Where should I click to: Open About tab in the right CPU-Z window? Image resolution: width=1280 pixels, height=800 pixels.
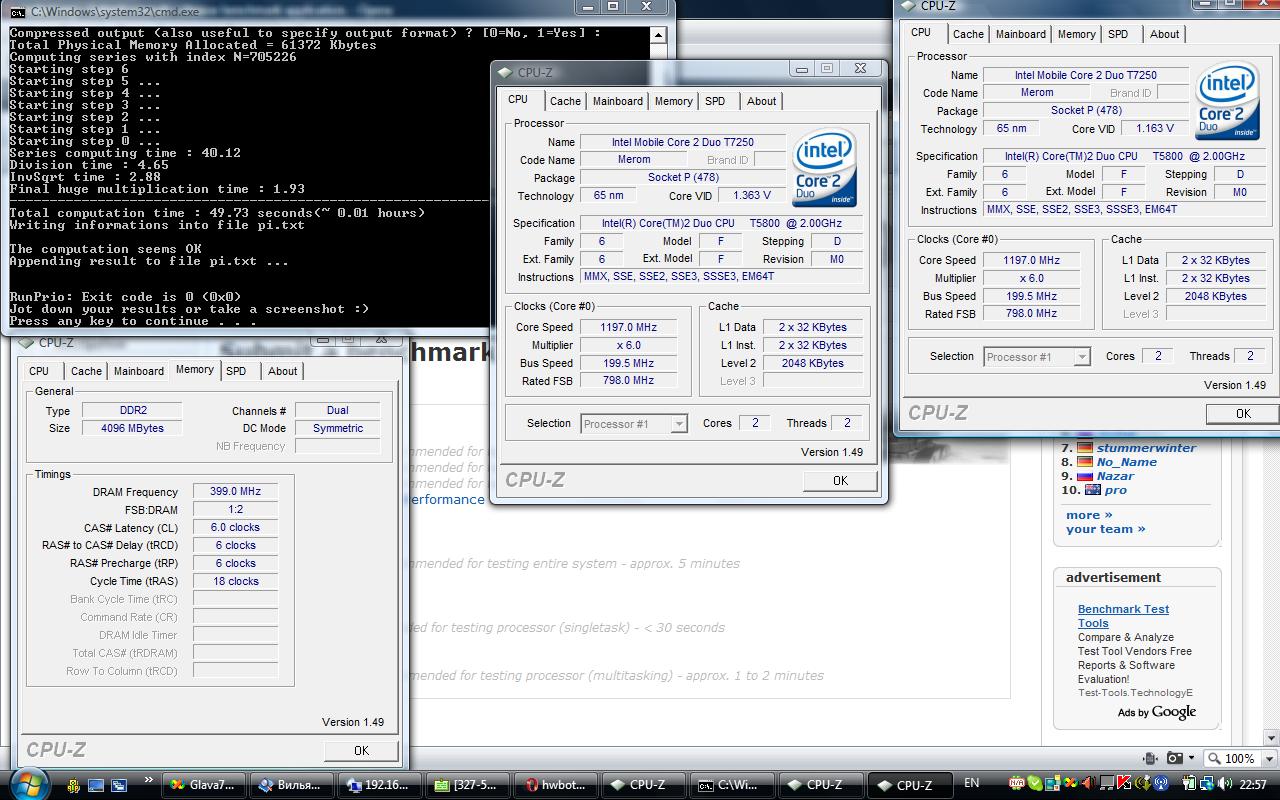coord(1165,34)
